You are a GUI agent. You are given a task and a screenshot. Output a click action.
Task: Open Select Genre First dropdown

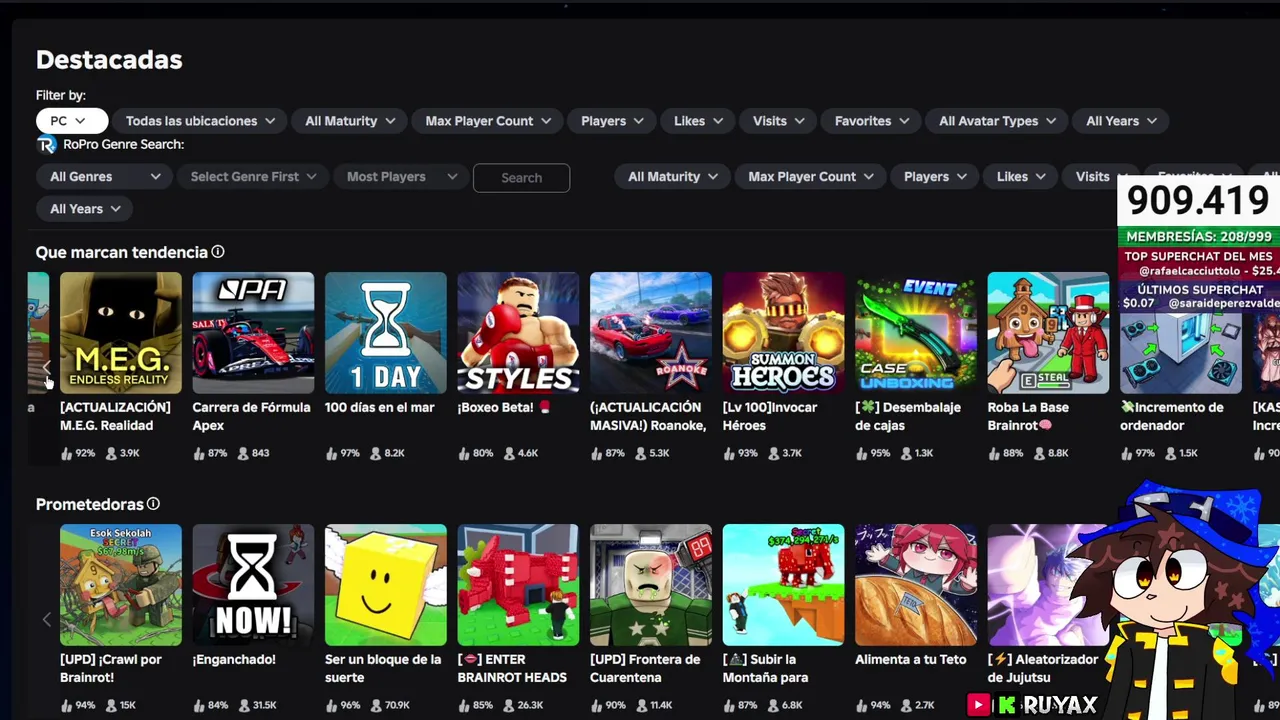253,177
